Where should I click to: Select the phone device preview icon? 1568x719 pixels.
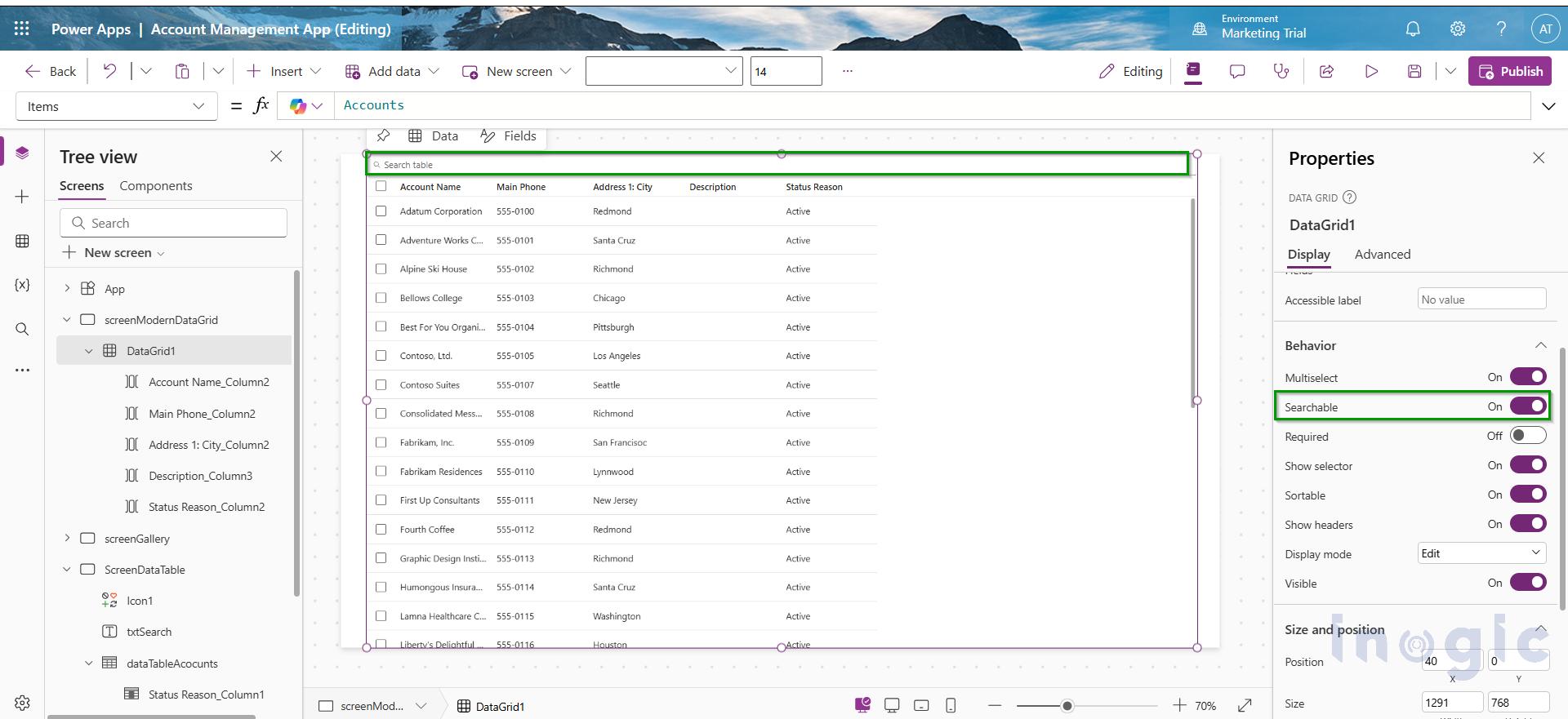pyautogui.click(x=951, y=705)
